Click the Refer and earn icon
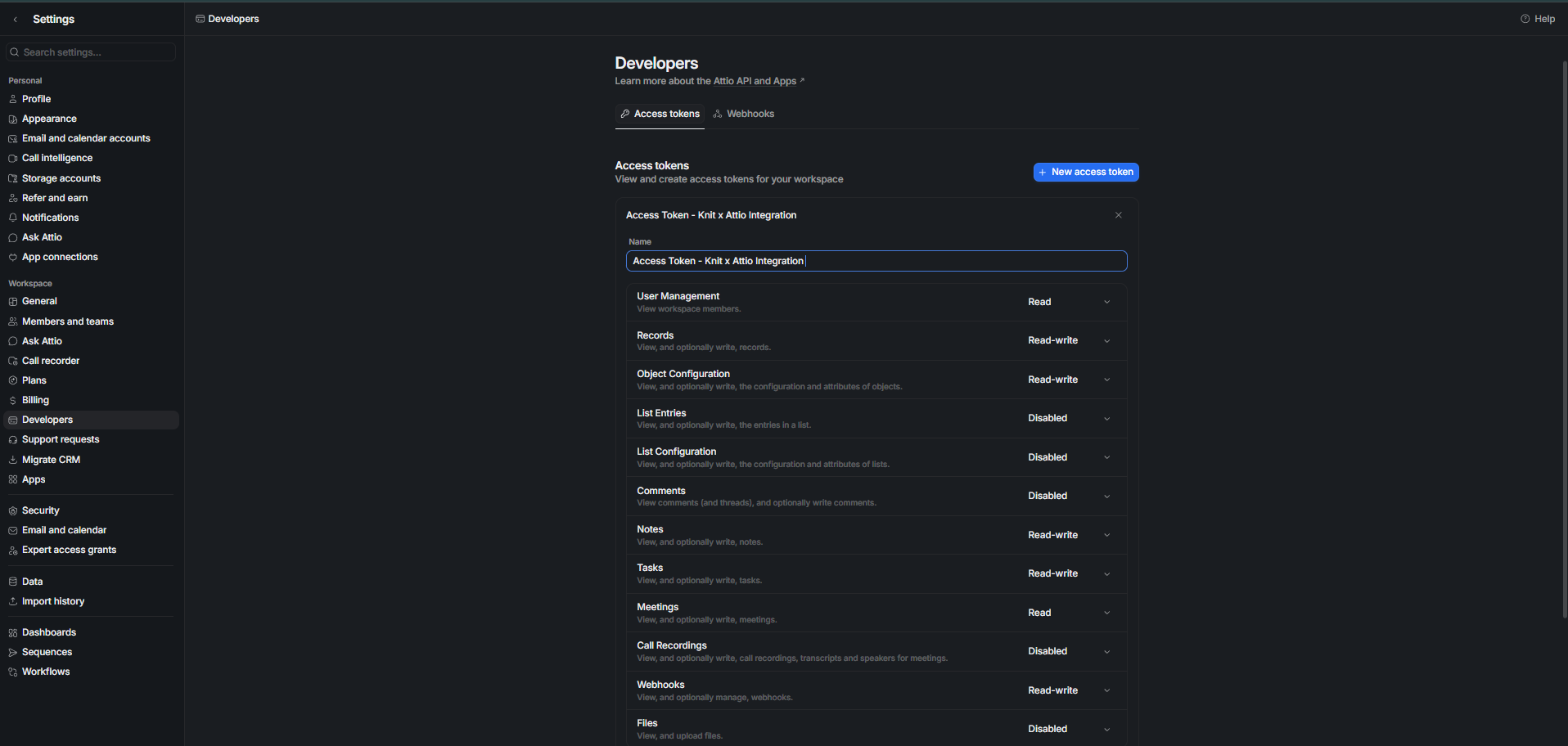 click(13, 198)
